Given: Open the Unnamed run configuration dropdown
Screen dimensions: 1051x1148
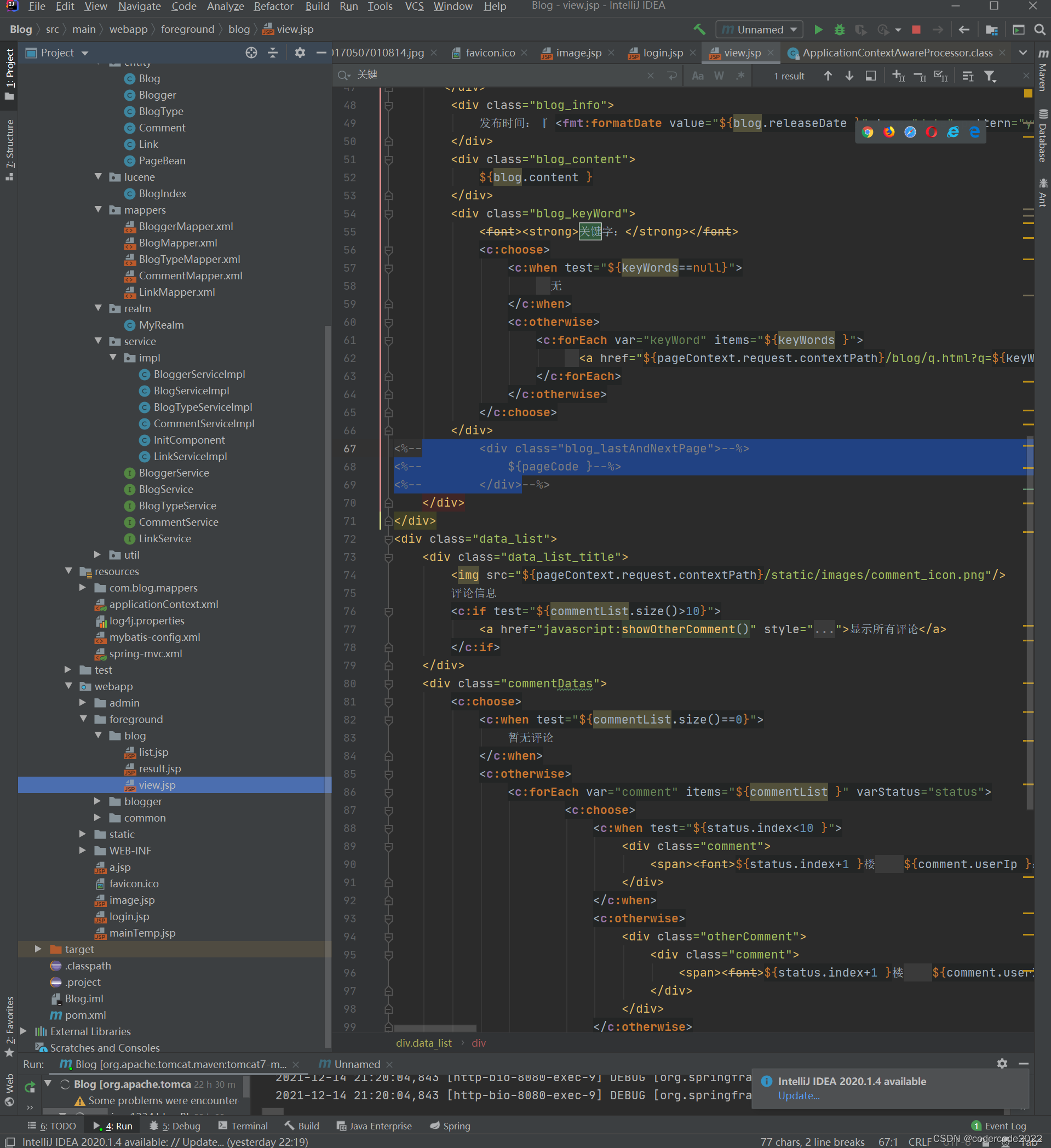Looking at the screenshot, I should [759, 30].
